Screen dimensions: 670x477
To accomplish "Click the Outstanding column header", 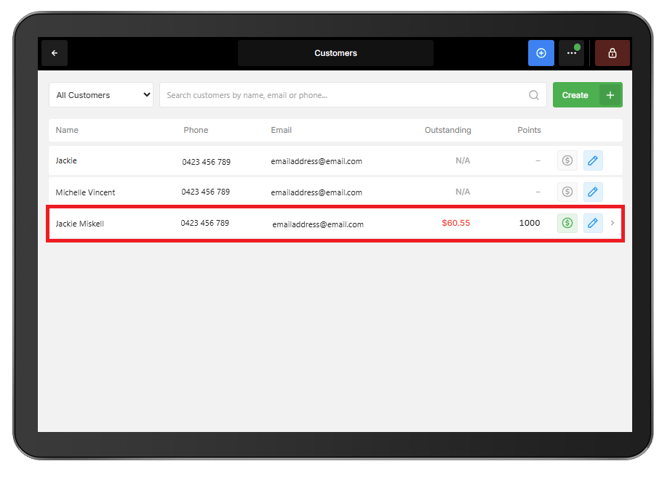I will click(x=448, y=130).
